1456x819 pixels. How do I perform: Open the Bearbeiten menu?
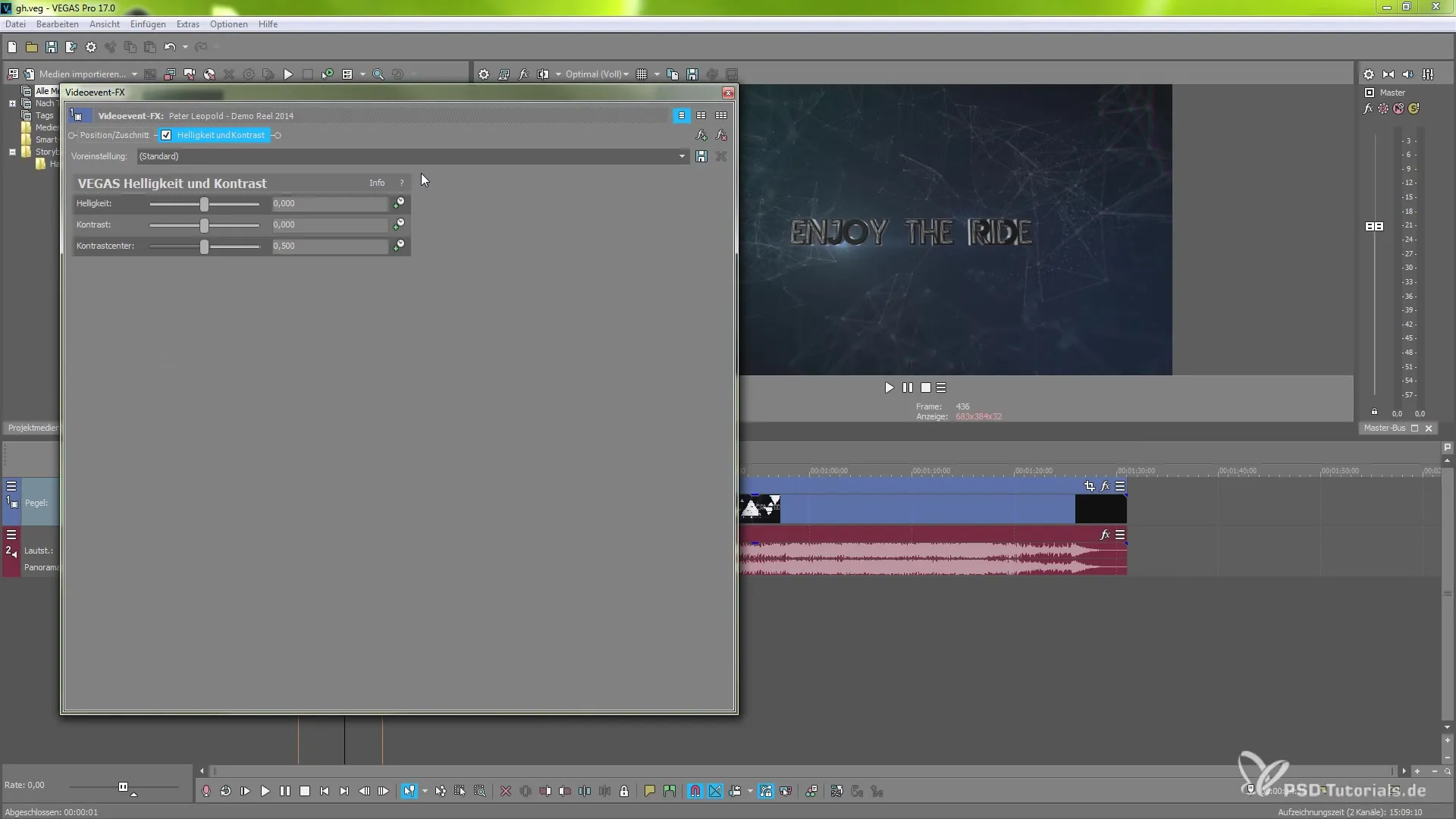pos(58,24)
